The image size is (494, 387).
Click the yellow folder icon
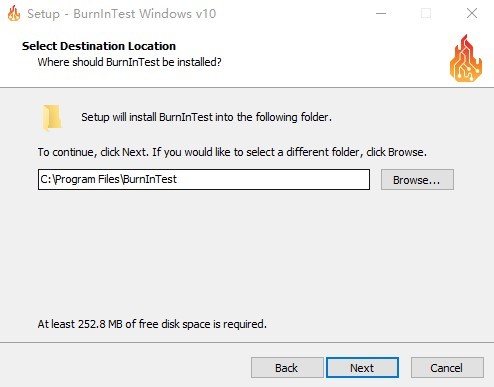pyautogui.click(x=52, y=117)
